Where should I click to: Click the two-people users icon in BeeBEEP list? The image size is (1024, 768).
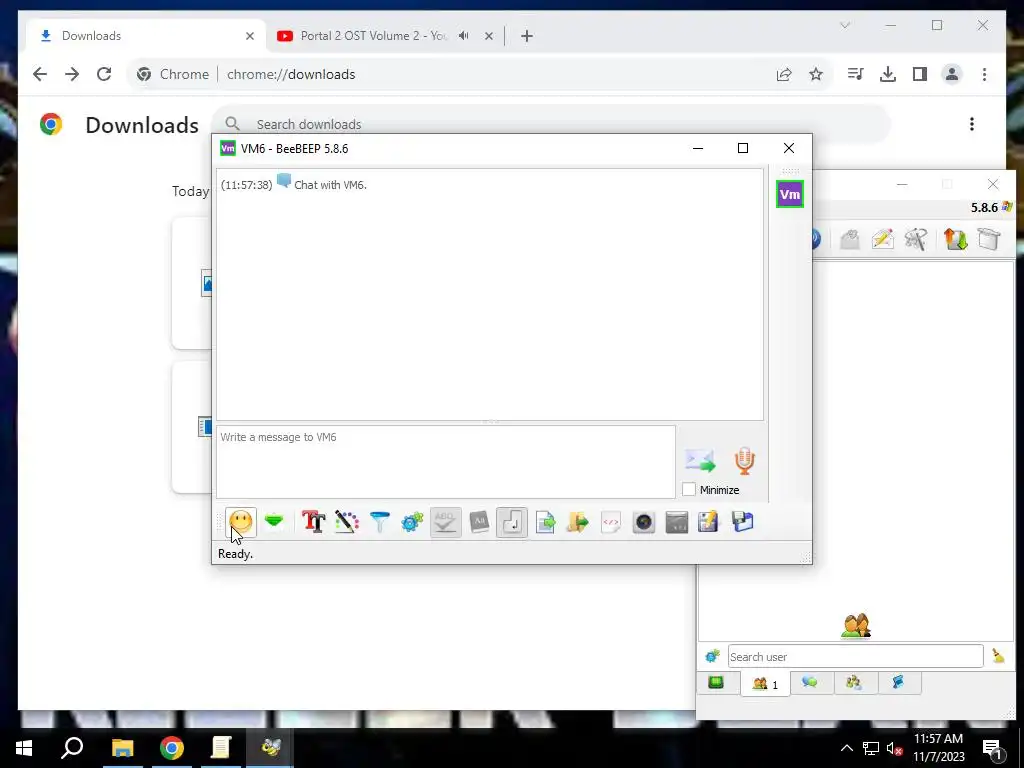click(856, 625)
